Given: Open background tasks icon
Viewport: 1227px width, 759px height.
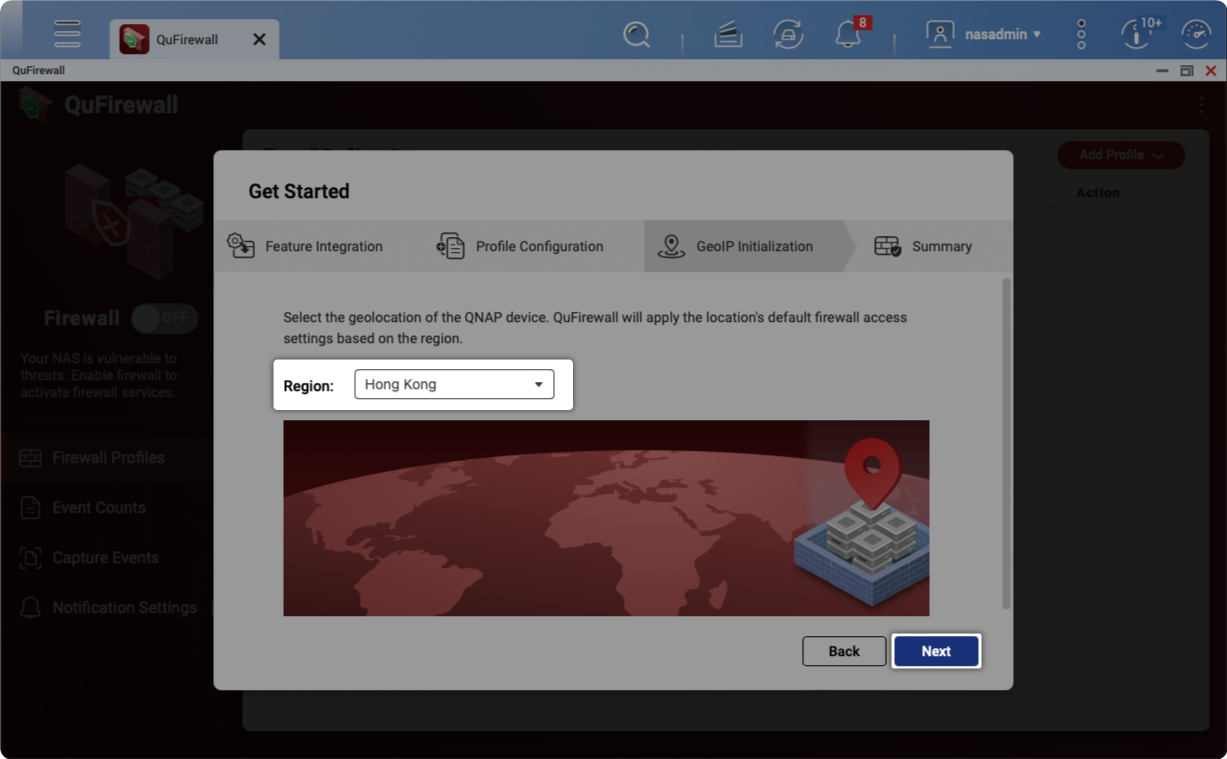Looking at the screenshot, I should coord(728,35).
